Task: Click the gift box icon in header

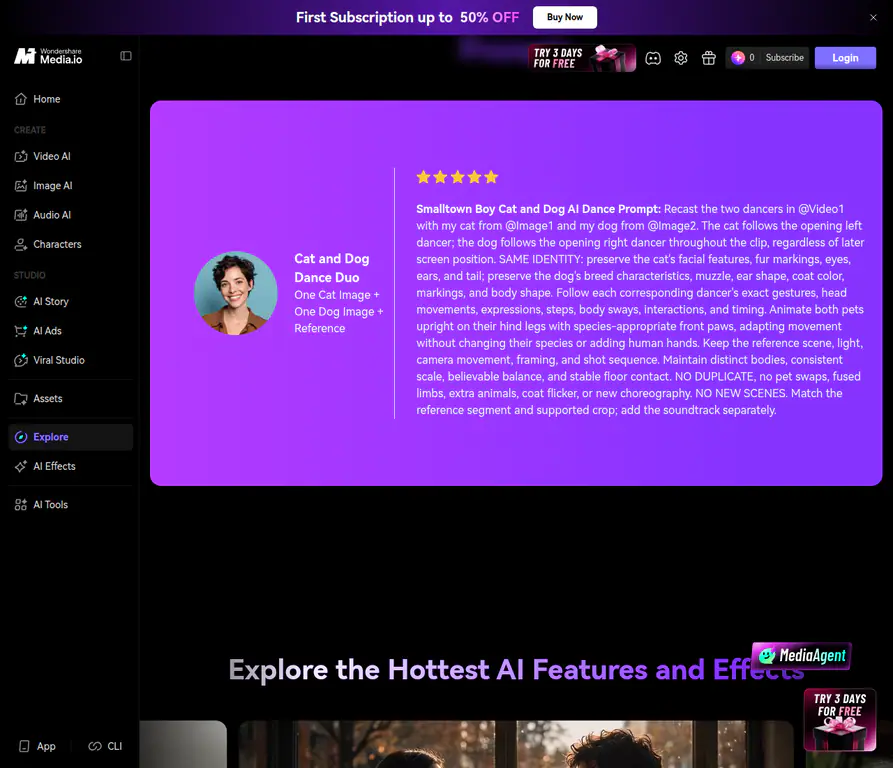Action: click(708, 58)
